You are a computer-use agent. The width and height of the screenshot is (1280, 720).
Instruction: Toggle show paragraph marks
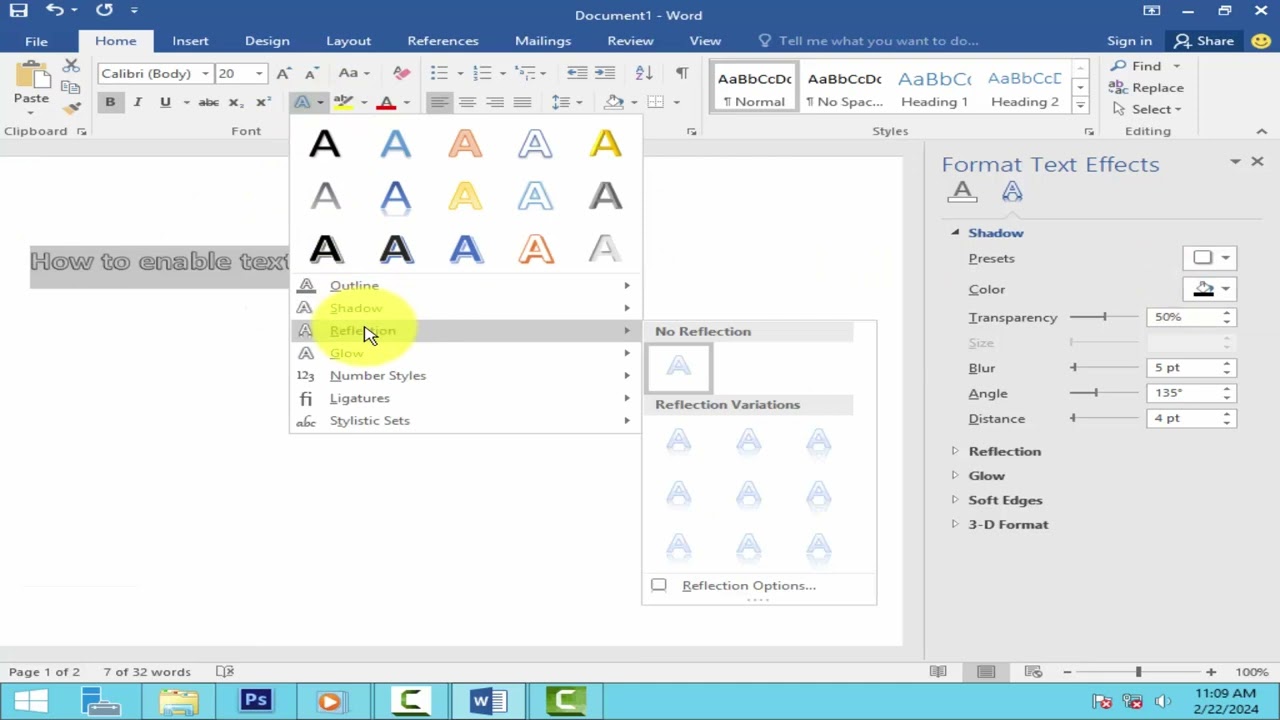682,73
